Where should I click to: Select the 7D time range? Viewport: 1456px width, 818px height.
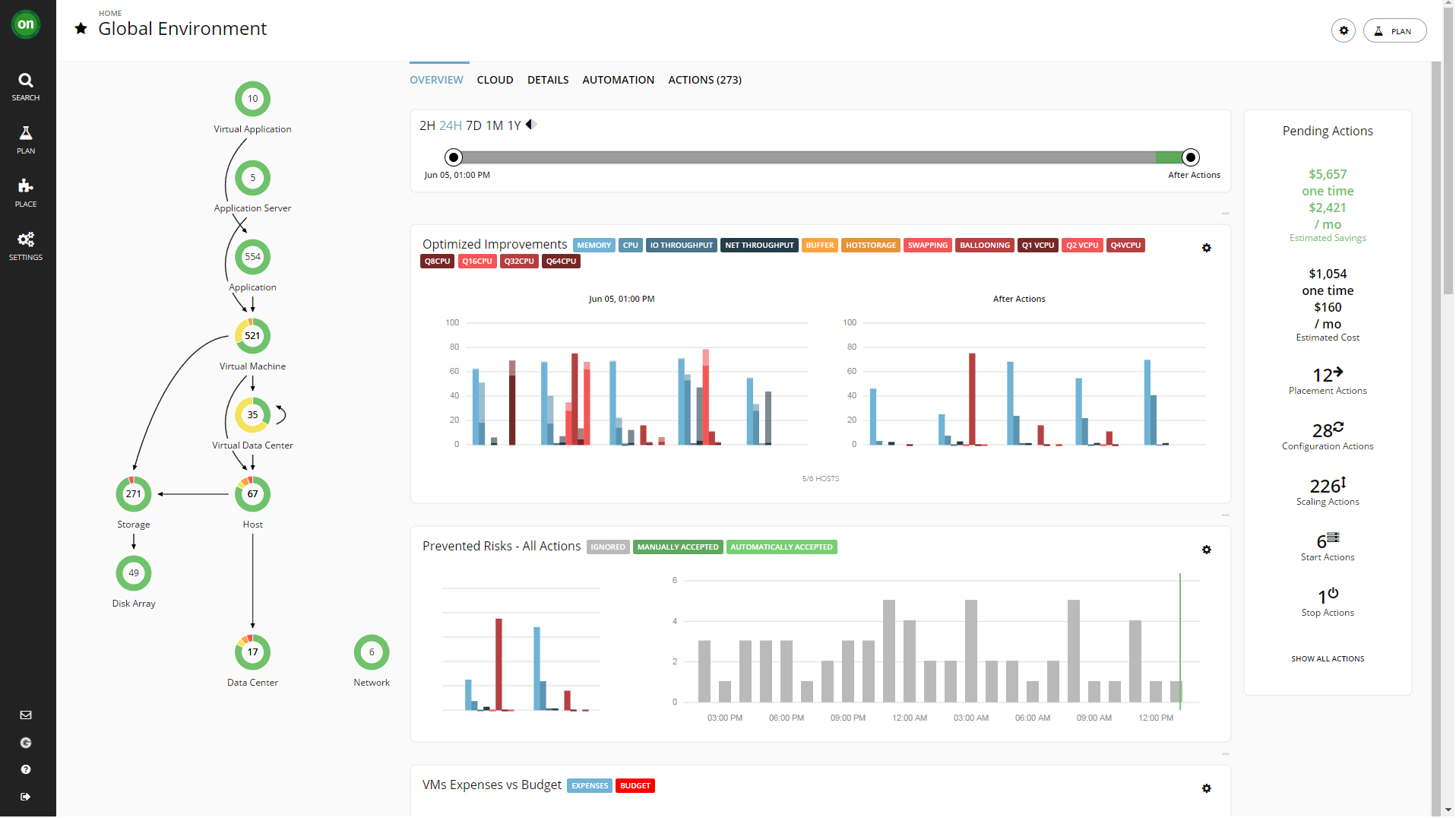(x=473, y=125)
